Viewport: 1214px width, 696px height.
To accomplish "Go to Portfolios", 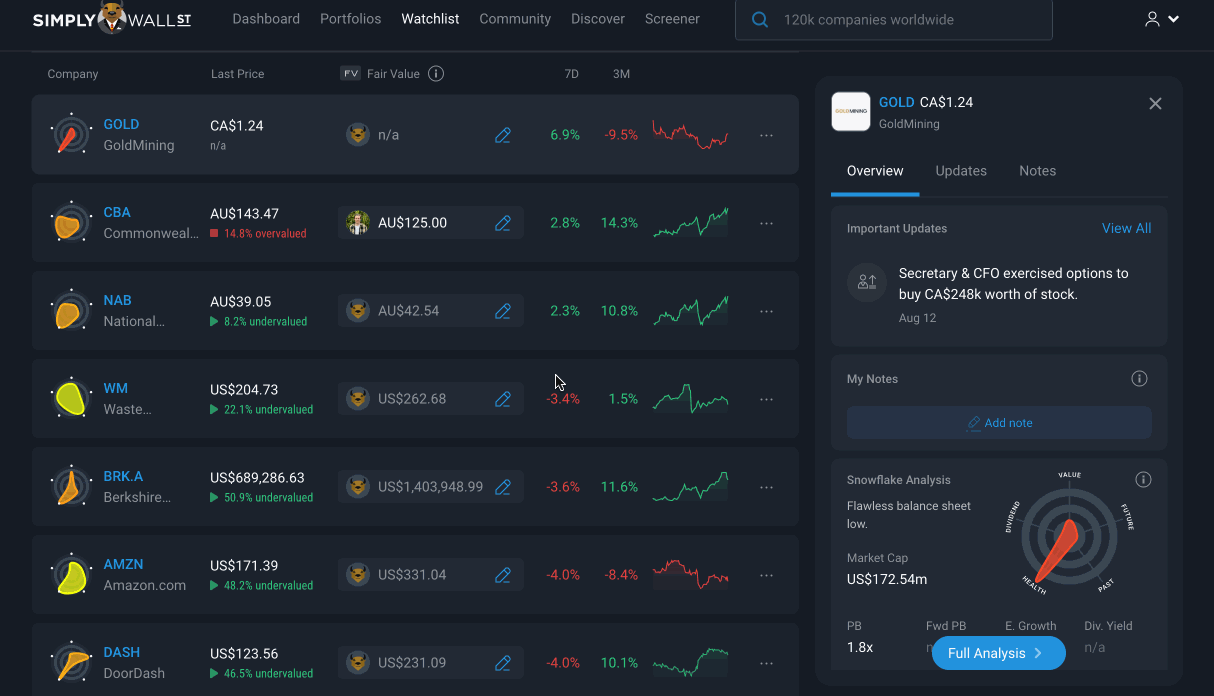I will [x=351, y=19].
